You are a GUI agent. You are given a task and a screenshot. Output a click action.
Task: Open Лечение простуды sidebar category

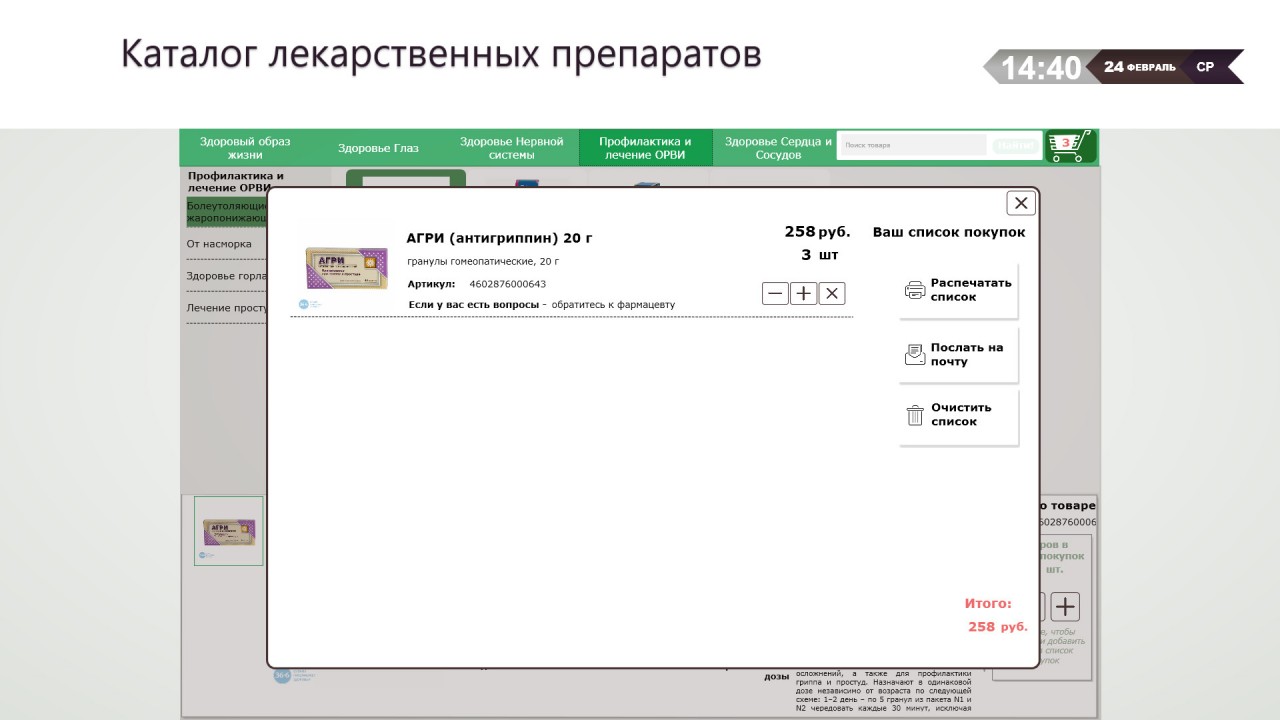pos(225,308)
